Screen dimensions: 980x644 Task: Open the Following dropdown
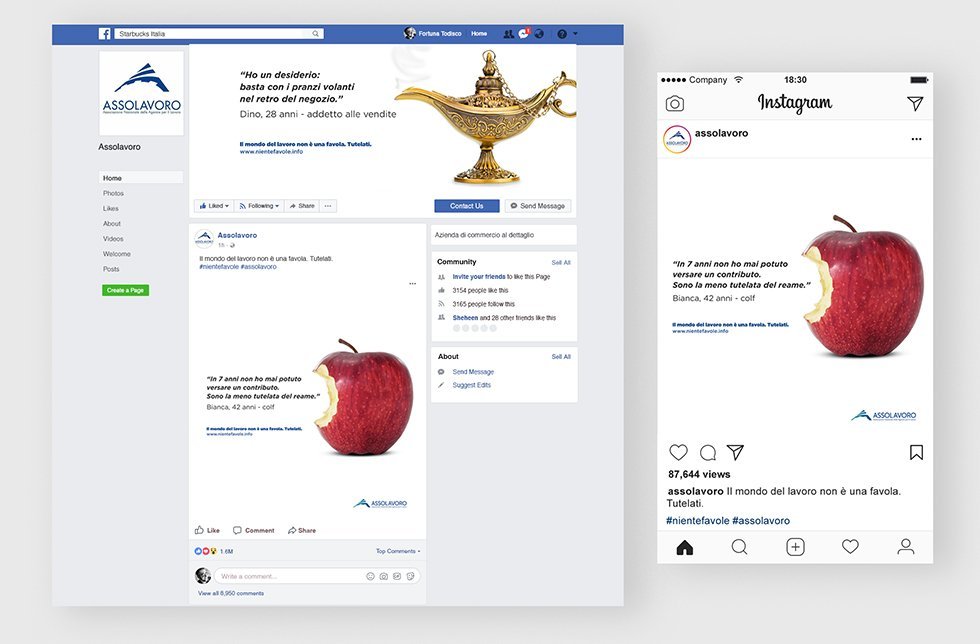tap(259, 206)
